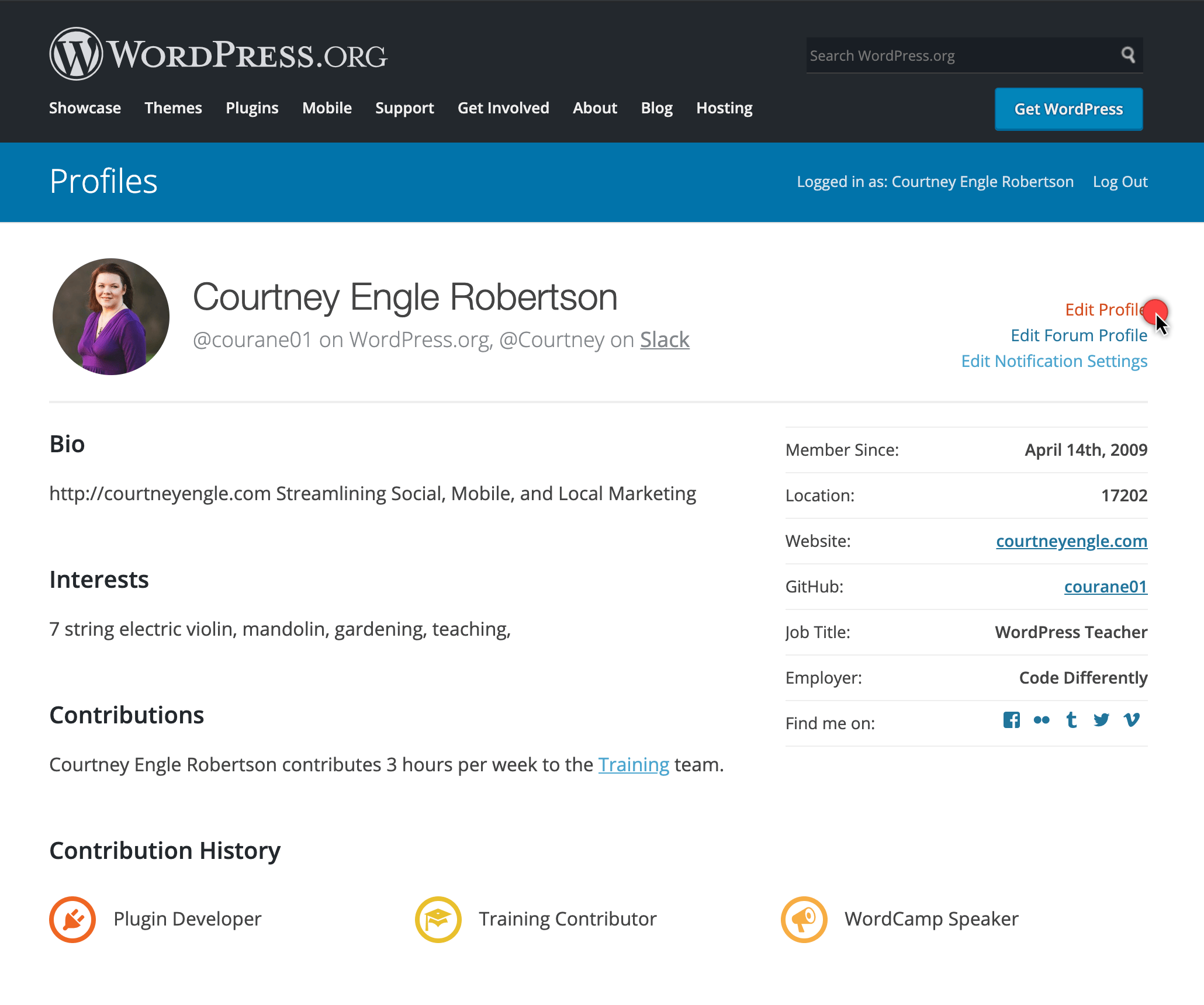Open the Showcase menu item
This screenshot has width=1204, height=1005.
(85, 108)
